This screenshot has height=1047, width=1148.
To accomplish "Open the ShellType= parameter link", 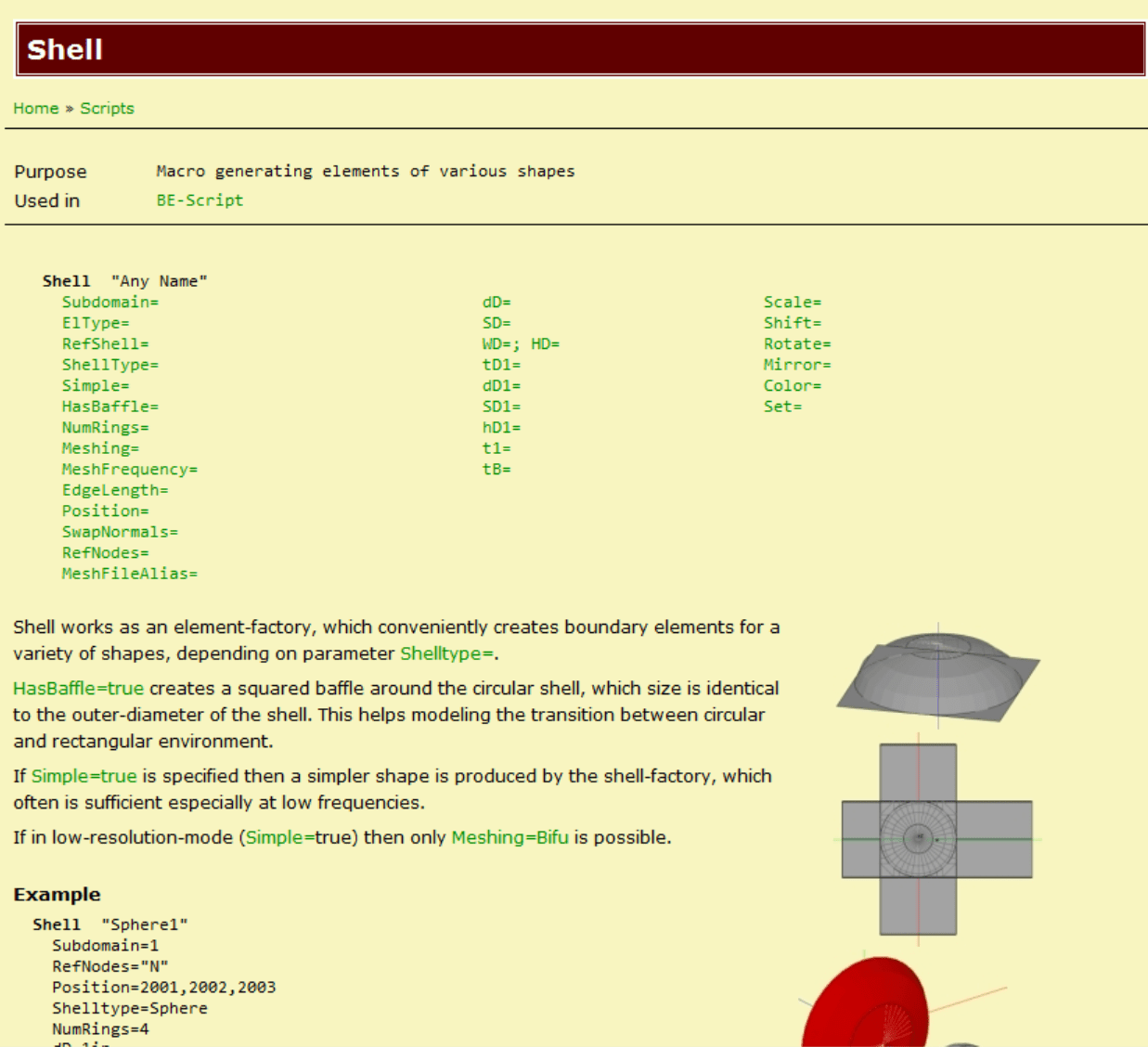I will [x=110, y=365].
